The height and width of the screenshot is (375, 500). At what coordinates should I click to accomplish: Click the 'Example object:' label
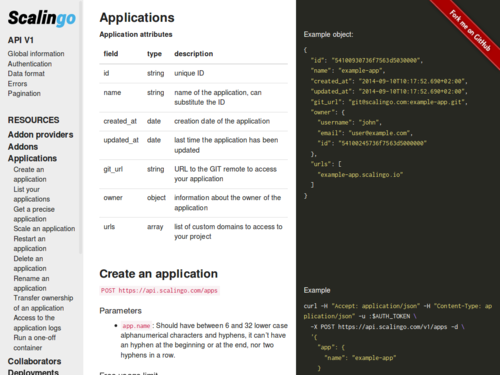click(328, 34)
